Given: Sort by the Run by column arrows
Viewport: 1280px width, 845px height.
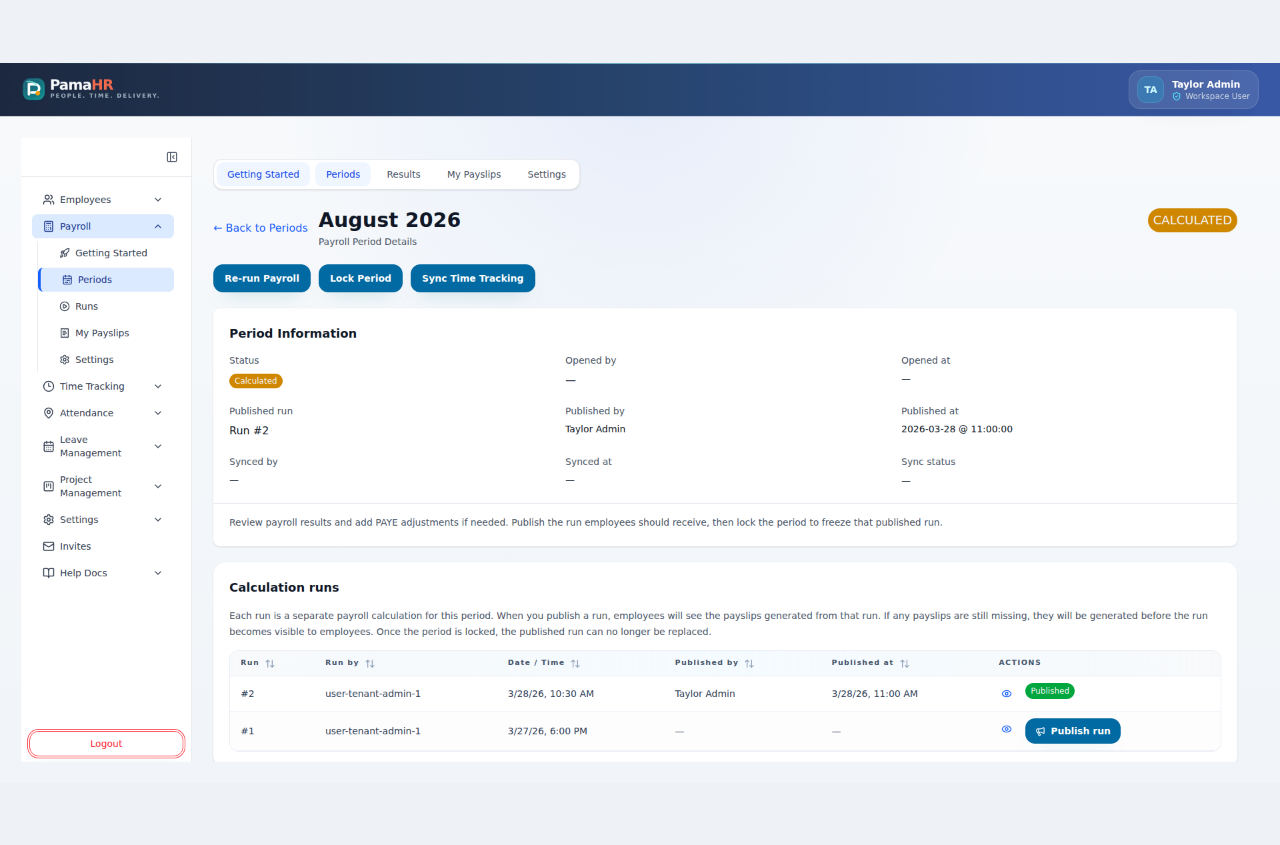Looking at the screenshot, I should coord(370,663).
